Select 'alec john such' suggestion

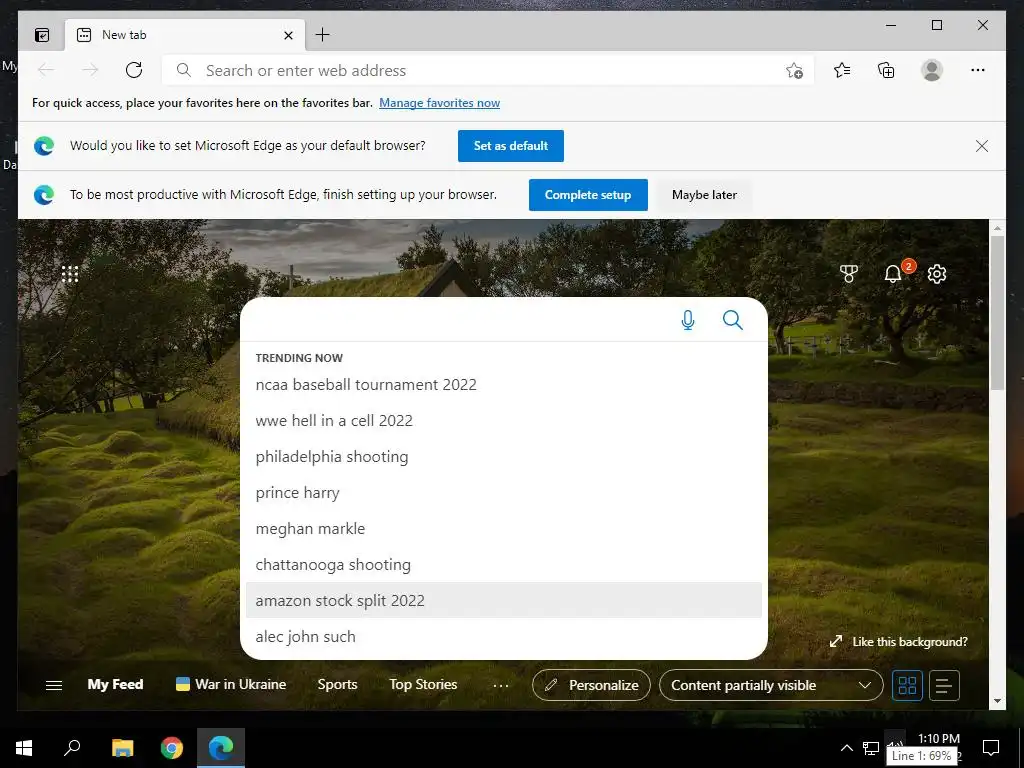[x=504, y=636]
